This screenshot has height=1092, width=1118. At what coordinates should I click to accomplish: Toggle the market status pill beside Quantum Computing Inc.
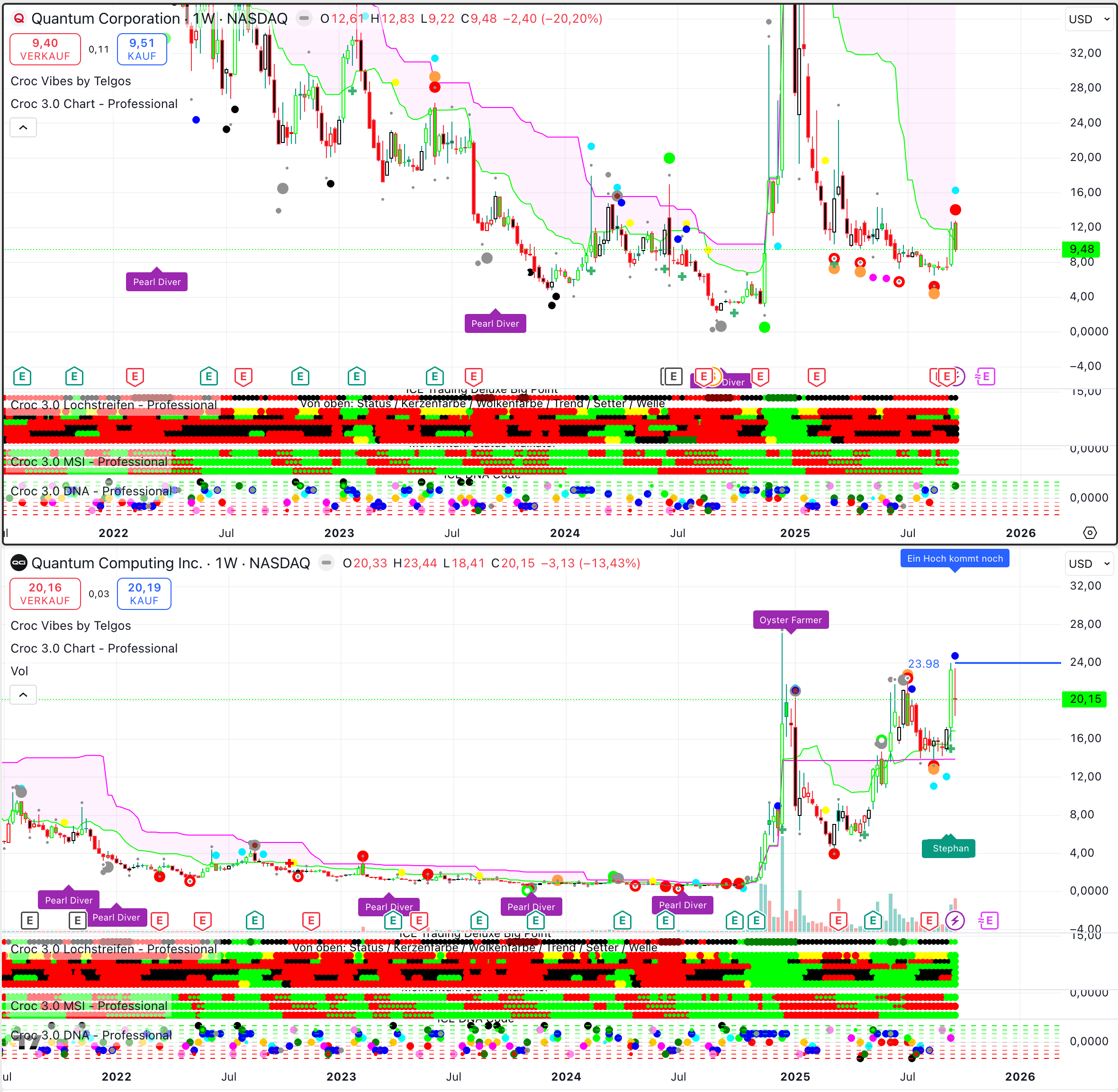point(326,563)
